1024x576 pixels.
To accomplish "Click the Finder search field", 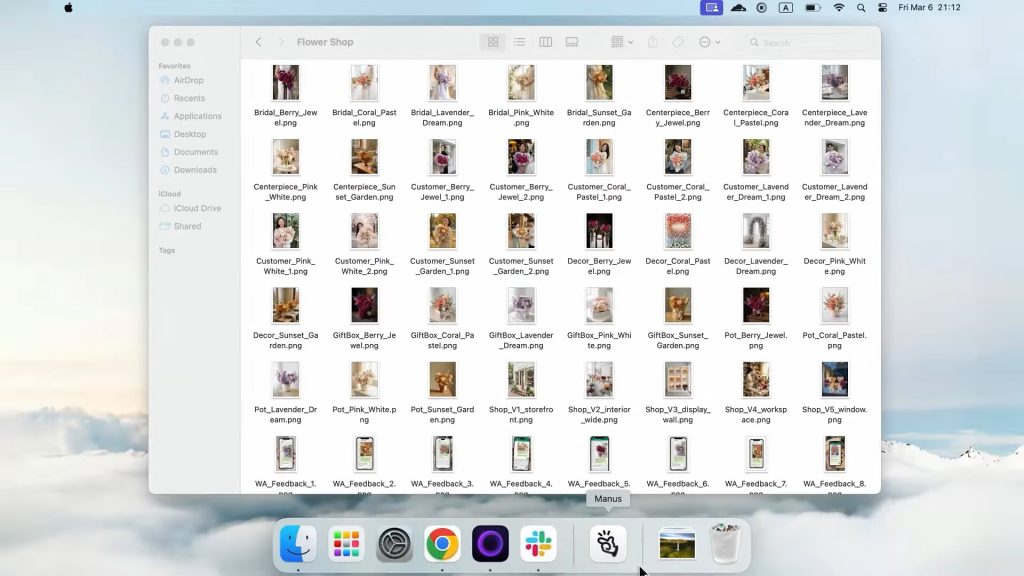I will (x=810, y=43).
